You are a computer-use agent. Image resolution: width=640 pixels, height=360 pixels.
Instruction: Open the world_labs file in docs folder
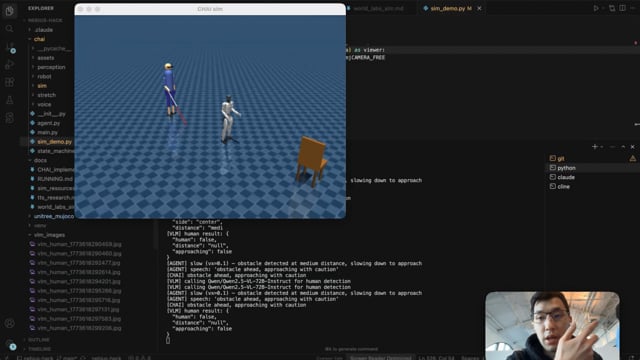[x=56, y=207]
